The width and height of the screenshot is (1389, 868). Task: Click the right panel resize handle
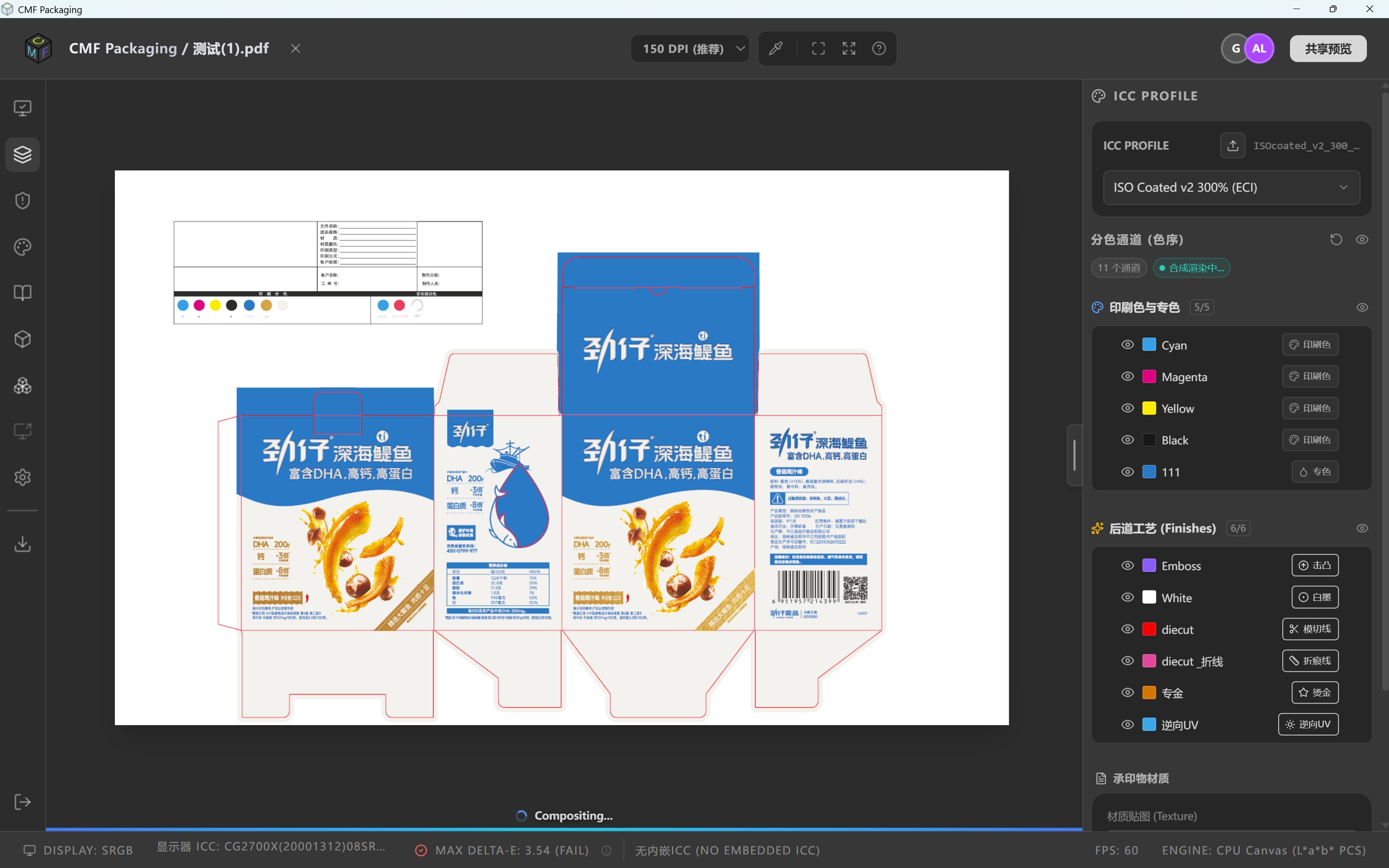1074,455
